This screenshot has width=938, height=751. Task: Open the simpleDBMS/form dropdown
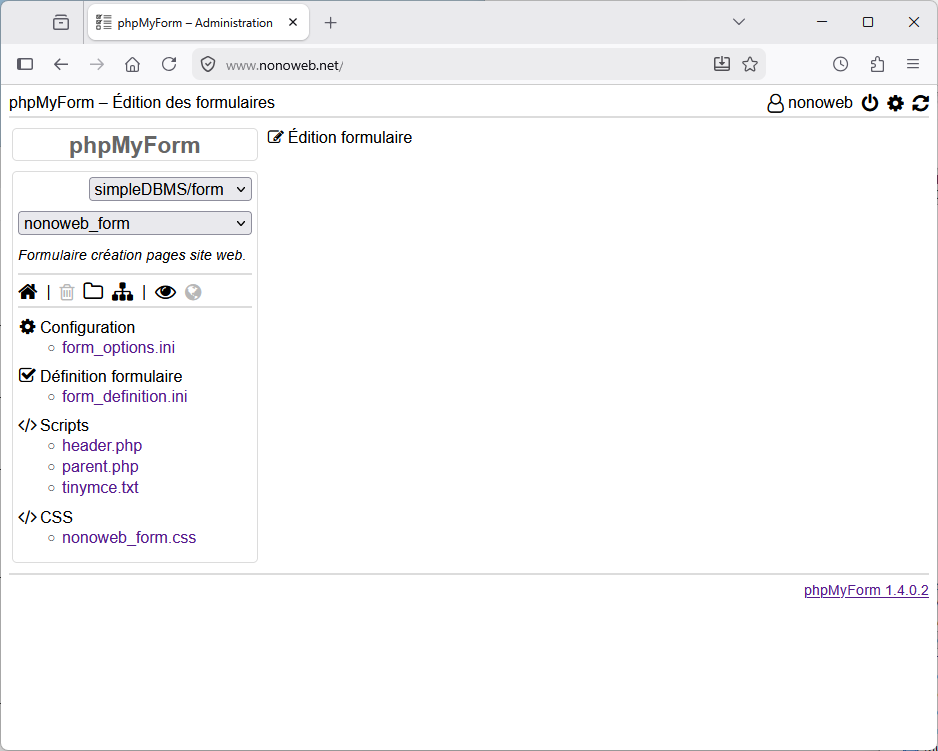click(170, 189)
